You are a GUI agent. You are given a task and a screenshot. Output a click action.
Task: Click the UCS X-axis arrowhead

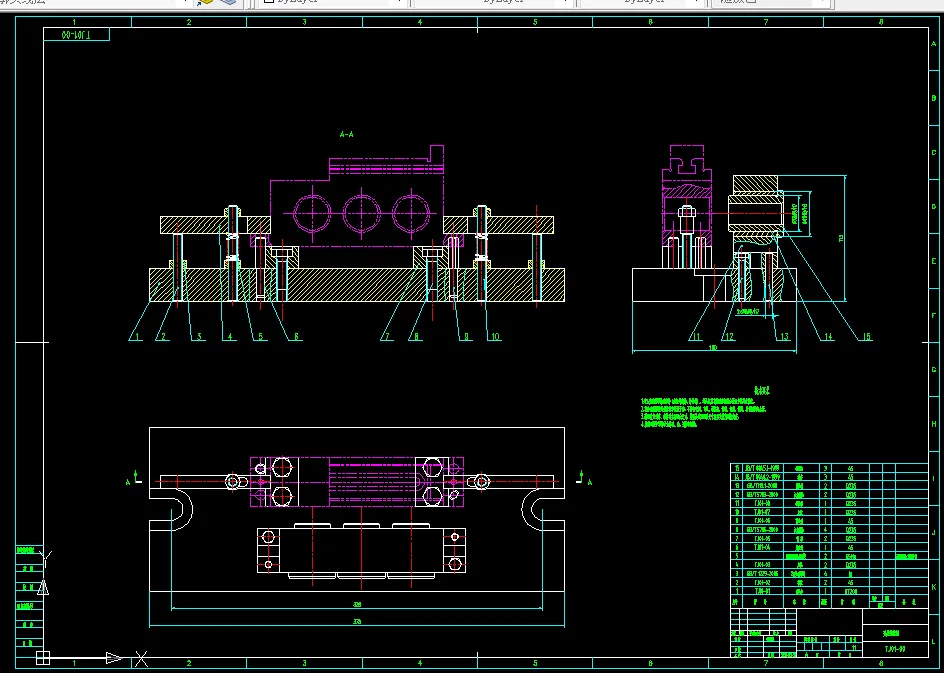(x=114, y=658)
